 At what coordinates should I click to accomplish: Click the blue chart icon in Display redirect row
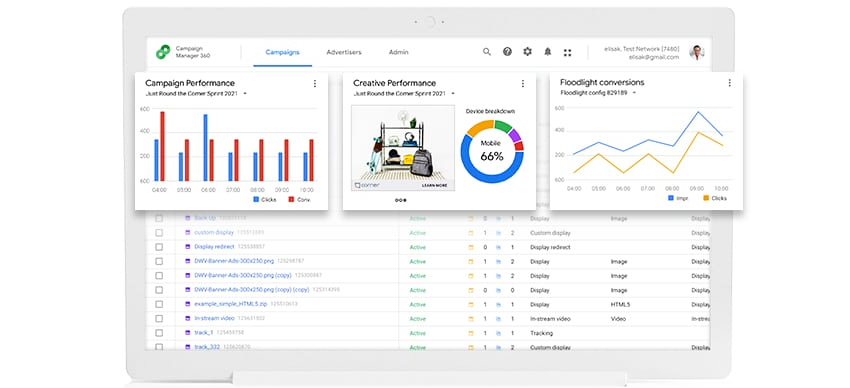coord(499,247)
